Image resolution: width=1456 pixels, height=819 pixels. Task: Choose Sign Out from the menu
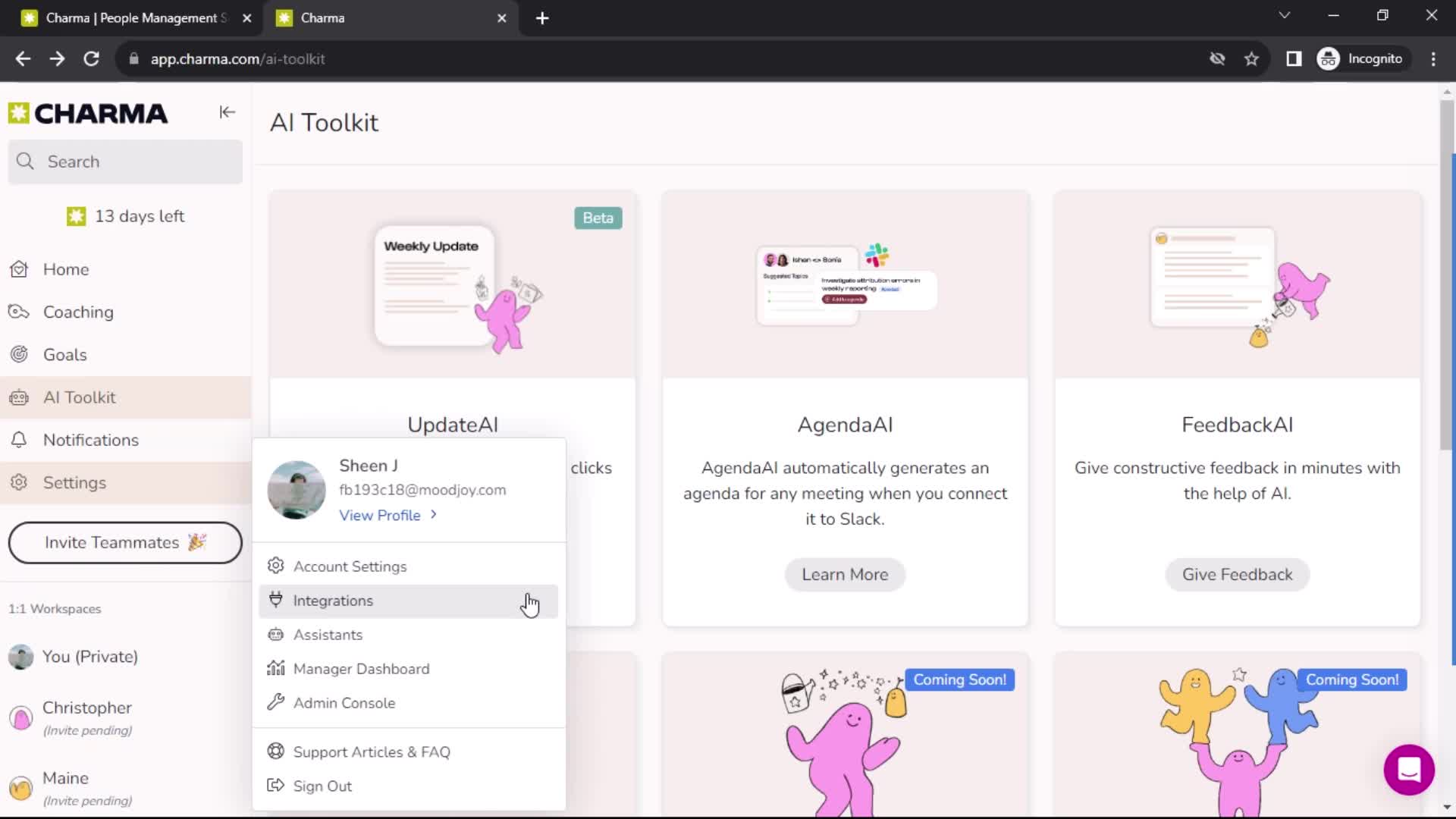[408, 786]
